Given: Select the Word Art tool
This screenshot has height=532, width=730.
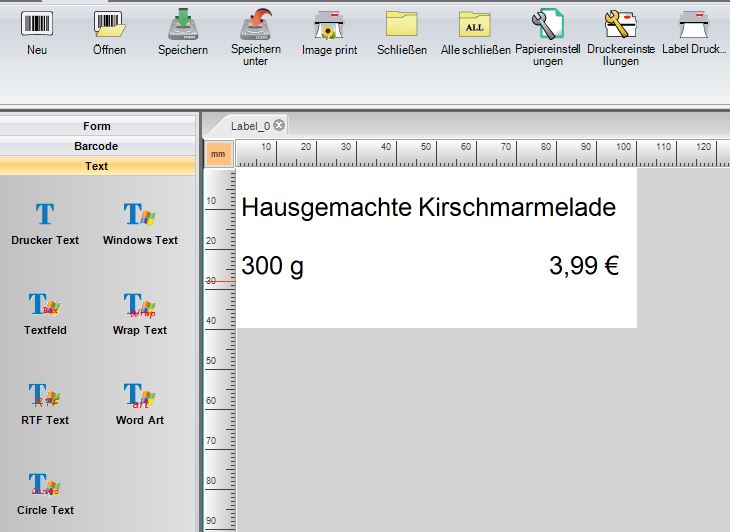Looking at the screenshot, I should click(x=140, y=403).
